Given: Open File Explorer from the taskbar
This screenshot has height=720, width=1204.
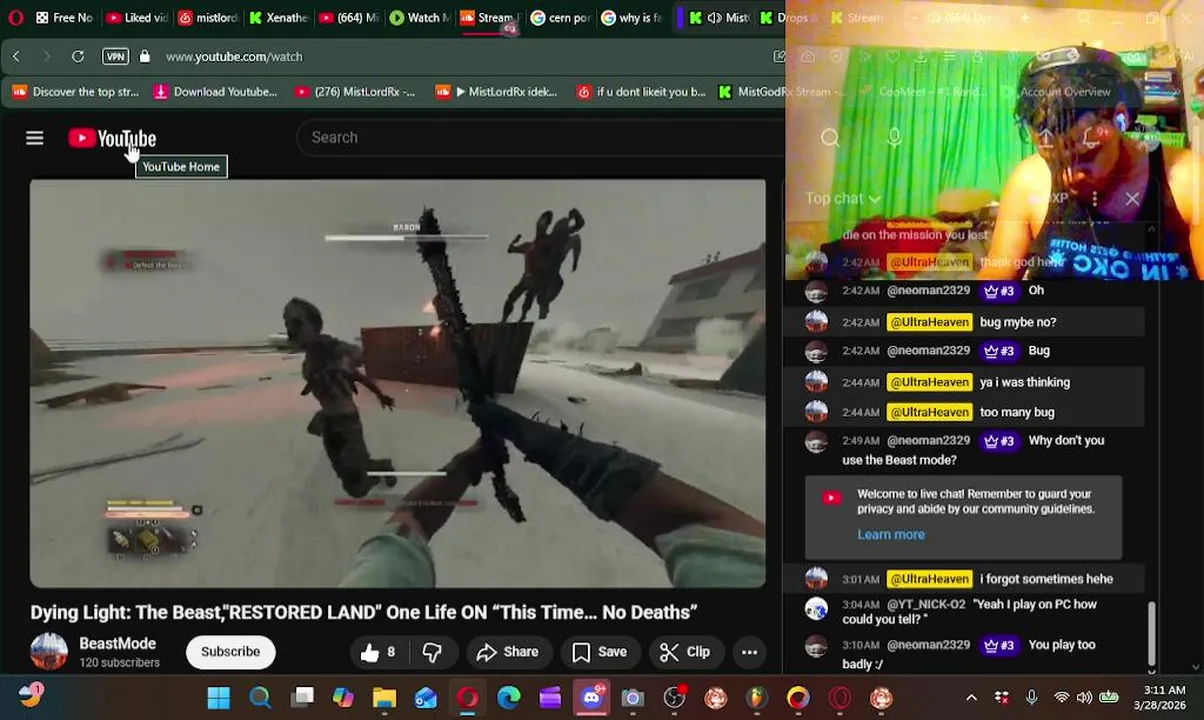Looking at the screenshot, I should point(385,697).
